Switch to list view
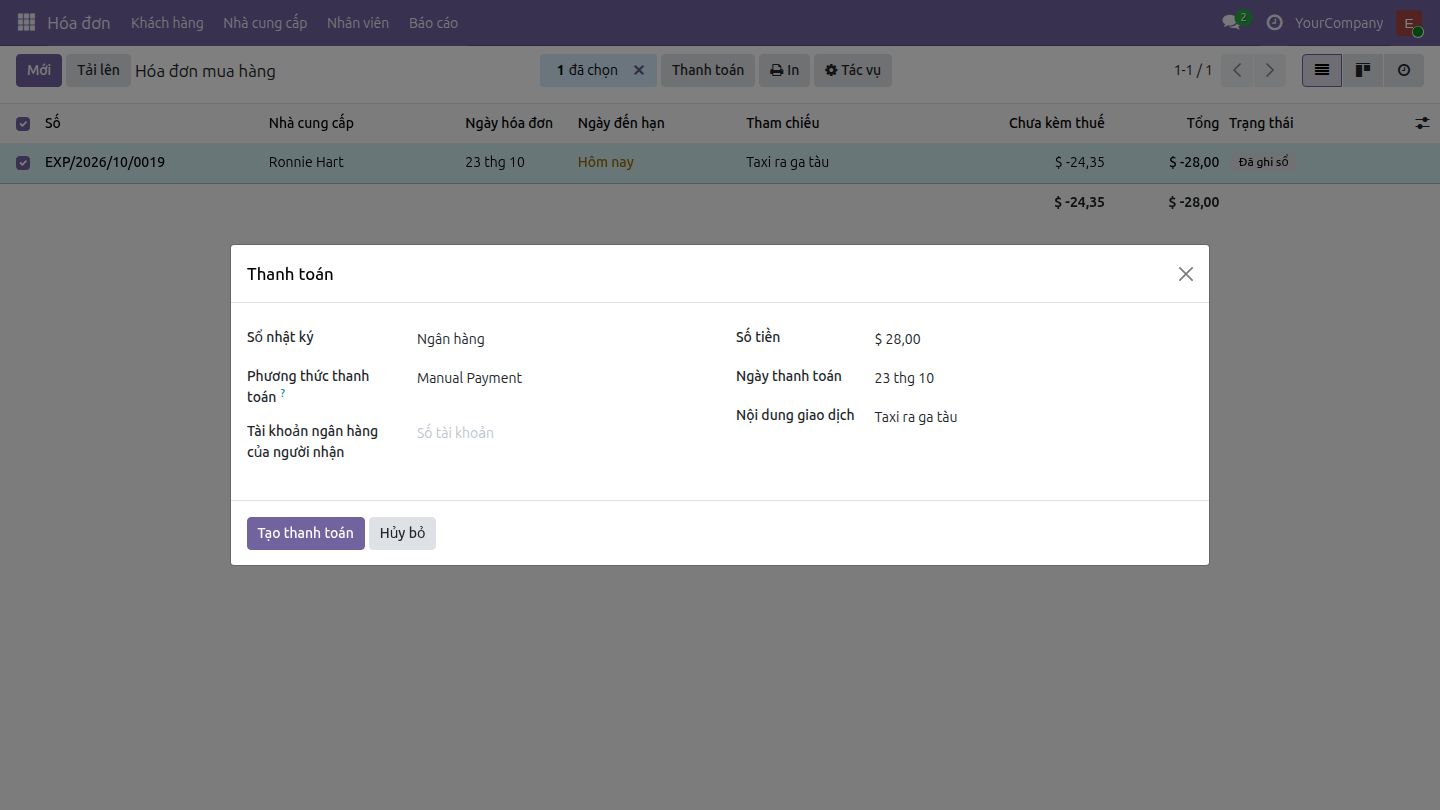 (1322, 70)
